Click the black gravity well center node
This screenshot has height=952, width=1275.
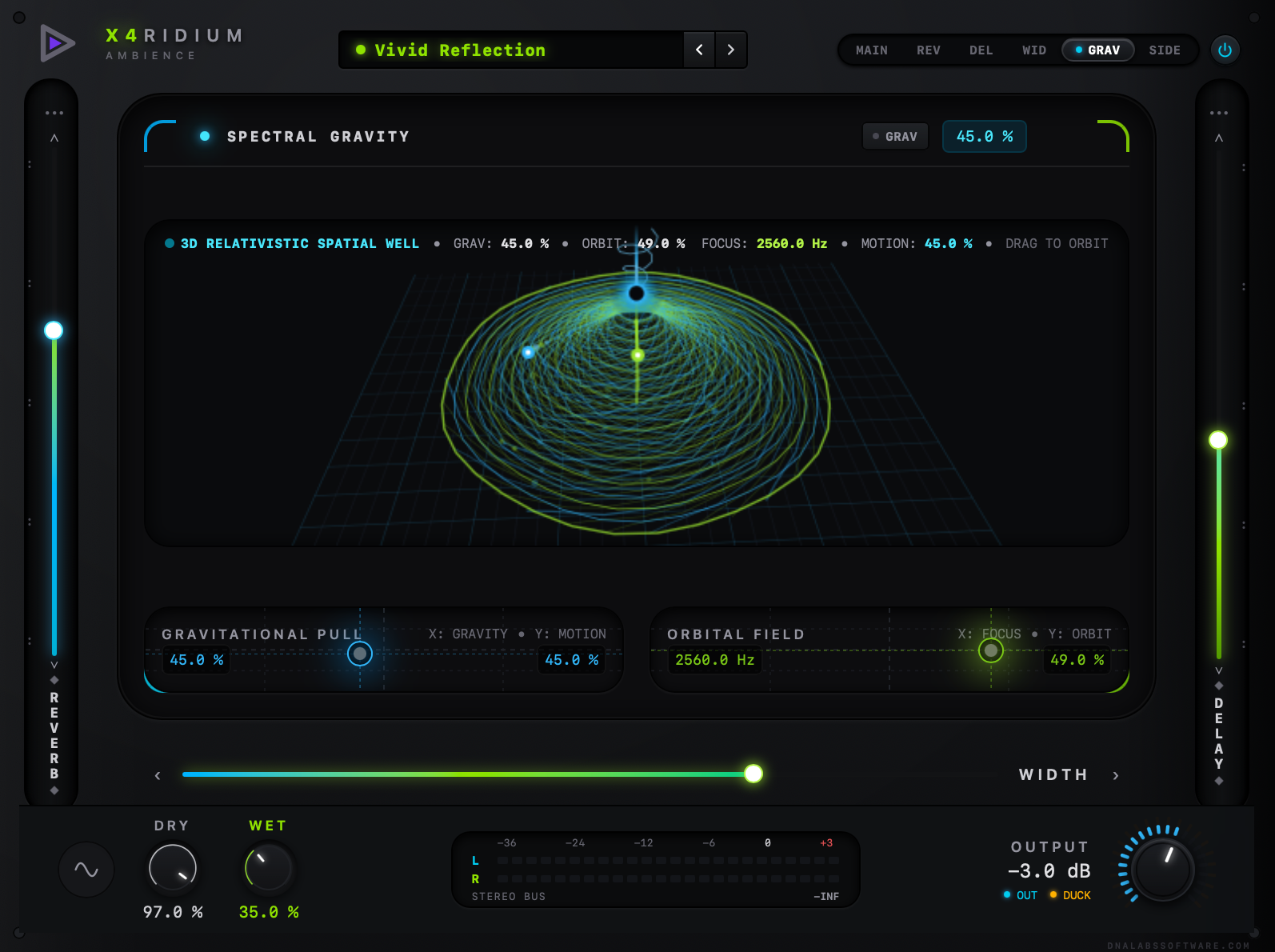(637, 293)
